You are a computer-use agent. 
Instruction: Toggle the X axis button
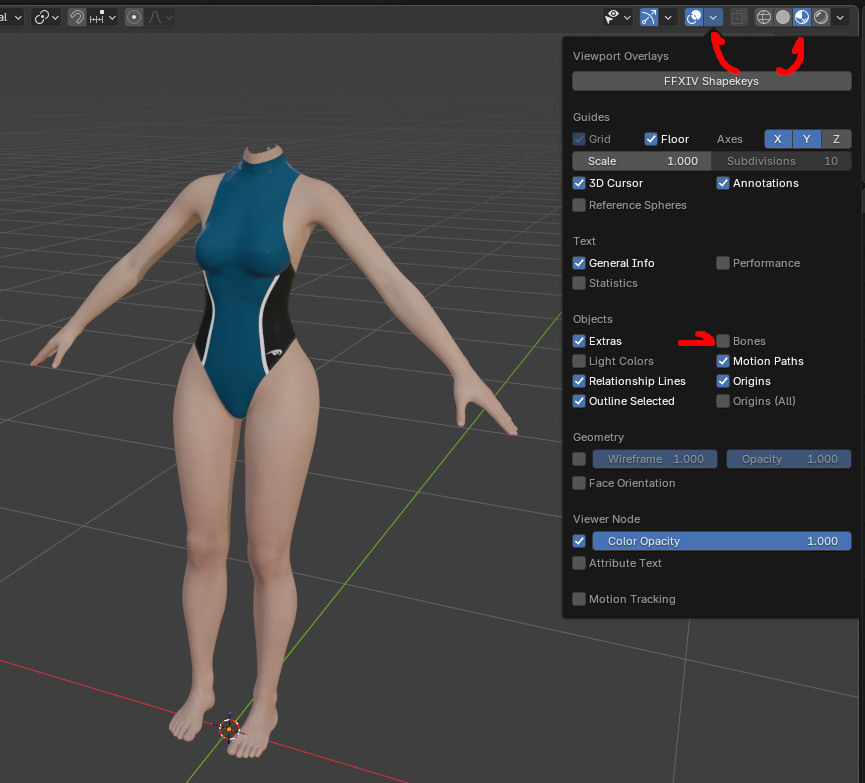click(x=778, y=139)
